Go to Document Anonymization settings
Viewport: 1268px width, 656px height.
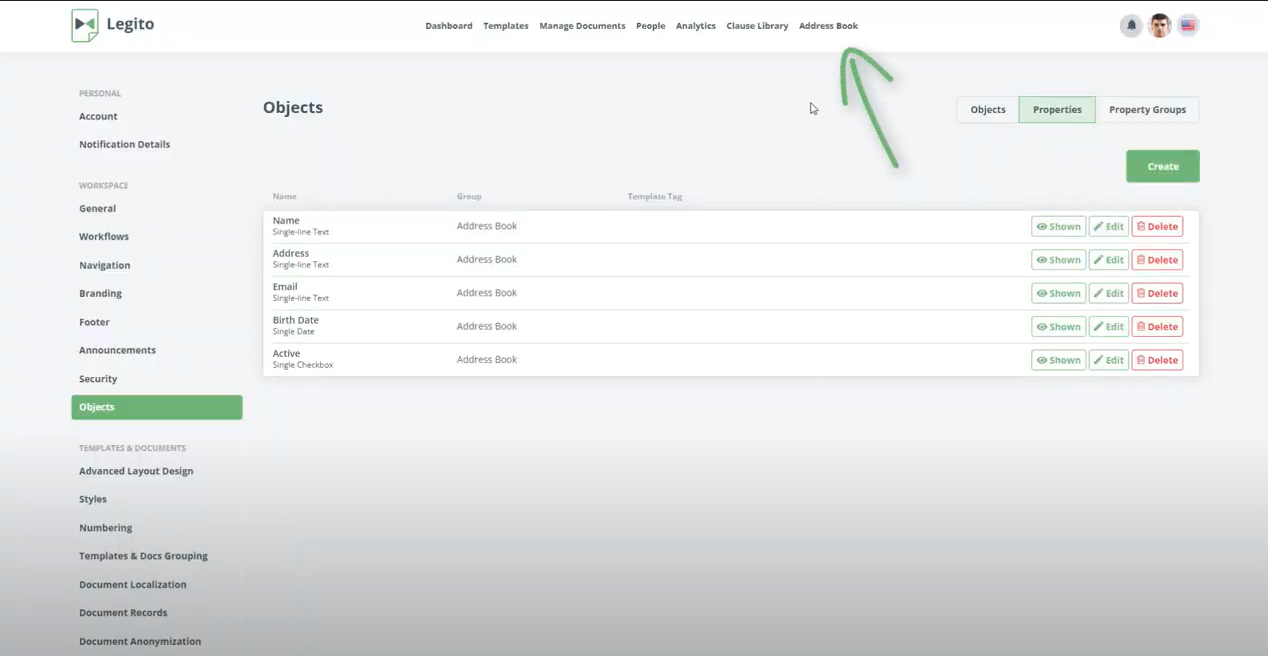click(140, 641)
